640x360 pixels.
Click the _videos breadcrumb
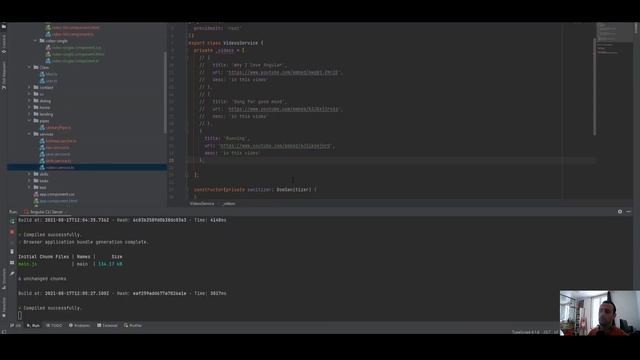[229, 203]
